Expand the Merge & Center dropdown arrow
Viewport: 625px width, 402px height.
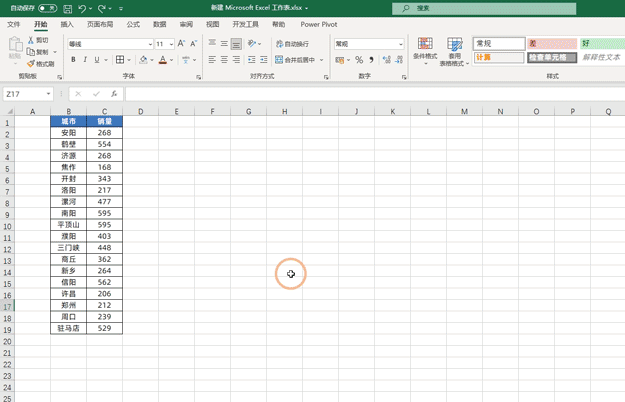[x=322, y=60]
